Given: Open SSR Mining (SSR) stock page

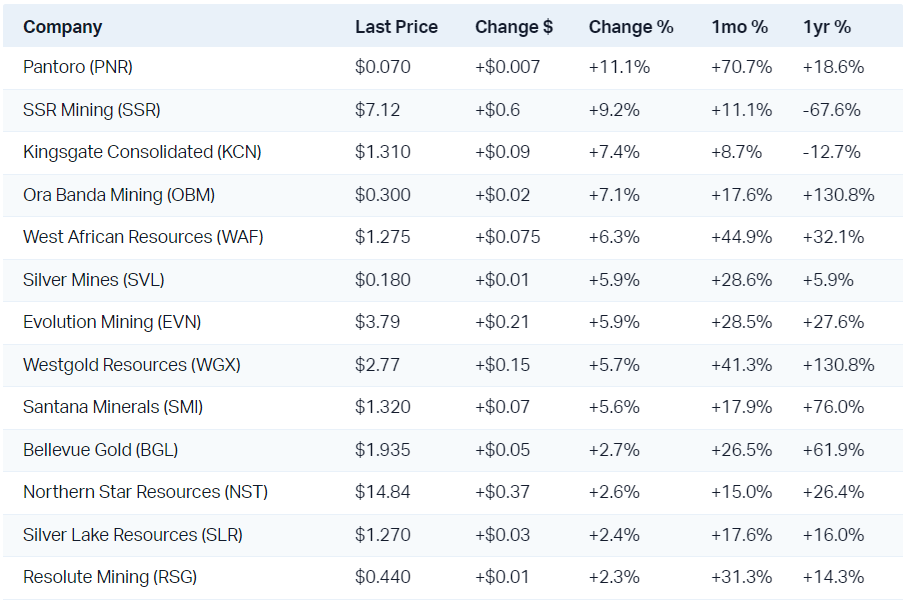Looking at the screenshot, I should [92, 110].
